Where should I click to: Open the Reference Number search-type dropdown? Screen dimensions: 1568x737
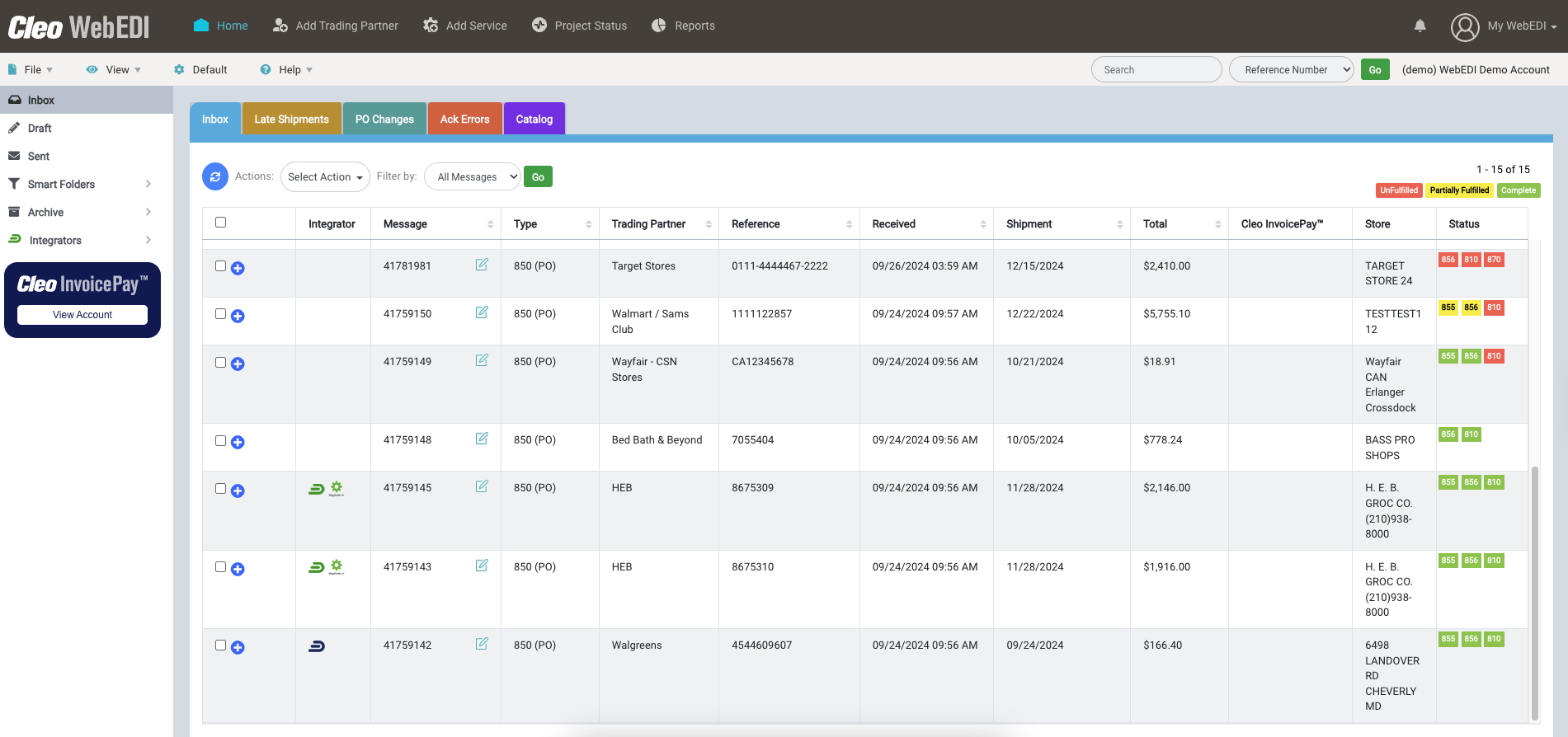tap(1291, 70)
